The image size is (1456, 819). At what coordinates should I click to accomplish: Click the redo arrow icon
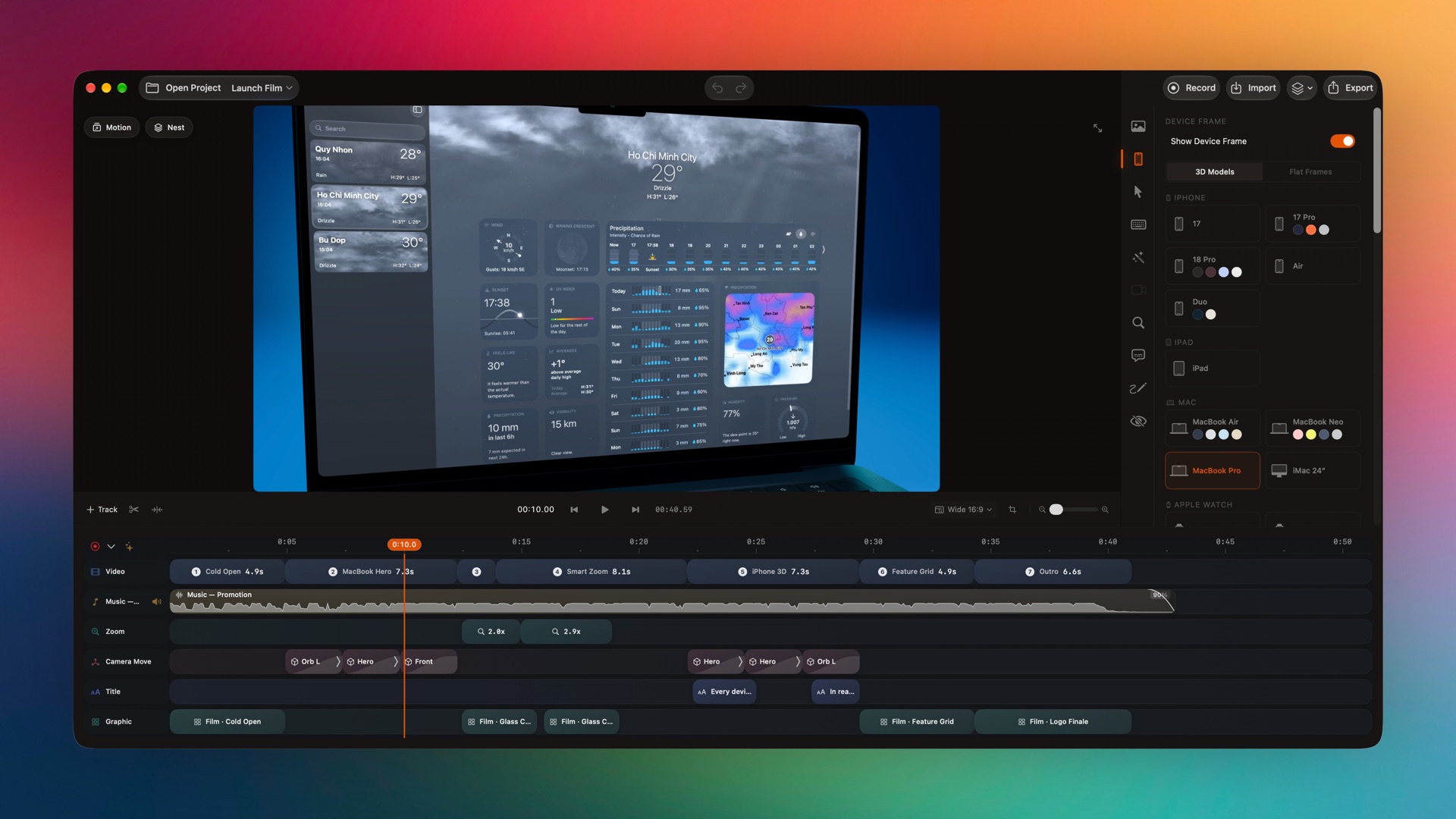741,88
